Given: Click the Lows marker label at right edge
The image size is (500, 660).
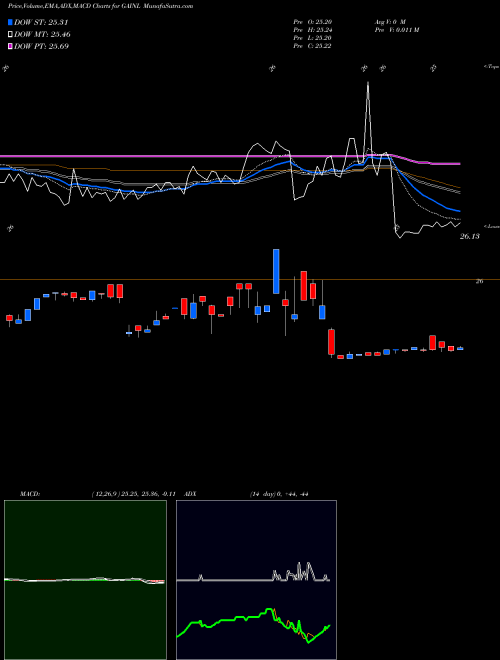Looking at the screenshot, I should click(x=492, y=226).
